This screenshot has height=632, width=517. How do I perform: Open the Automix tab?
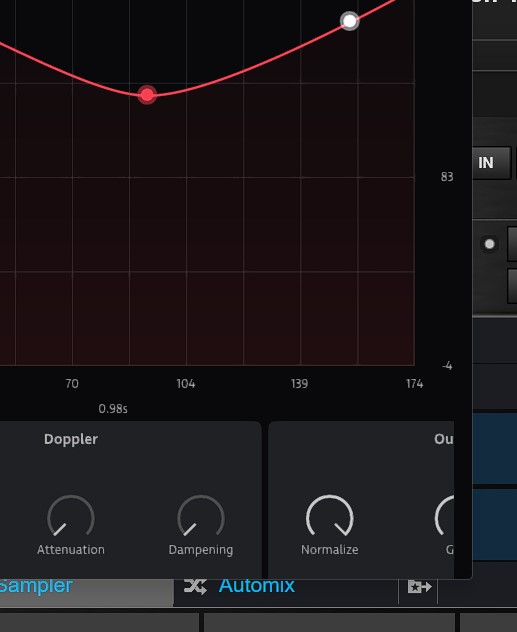257,586
